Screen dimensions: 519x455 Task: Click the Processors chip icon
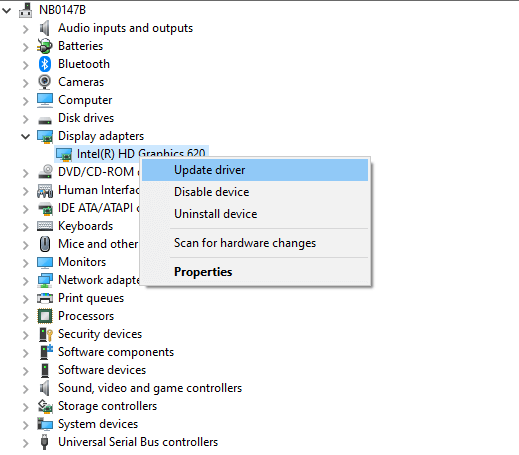(x=45, y=316)
